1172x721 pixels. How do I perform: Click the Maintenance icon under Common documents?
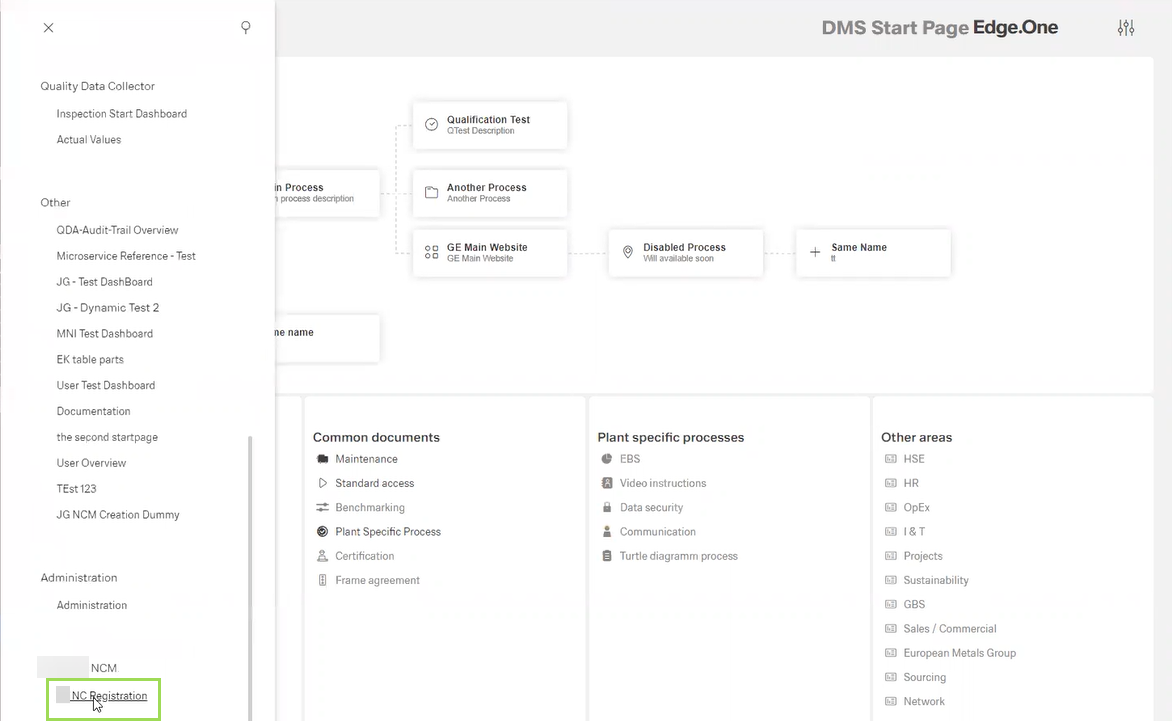[x=323, y=459]
